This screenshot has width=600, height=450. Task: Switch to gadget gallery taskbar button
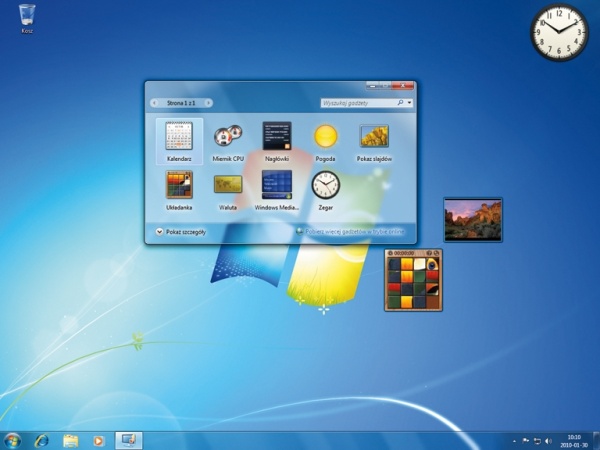coord(129,440)
